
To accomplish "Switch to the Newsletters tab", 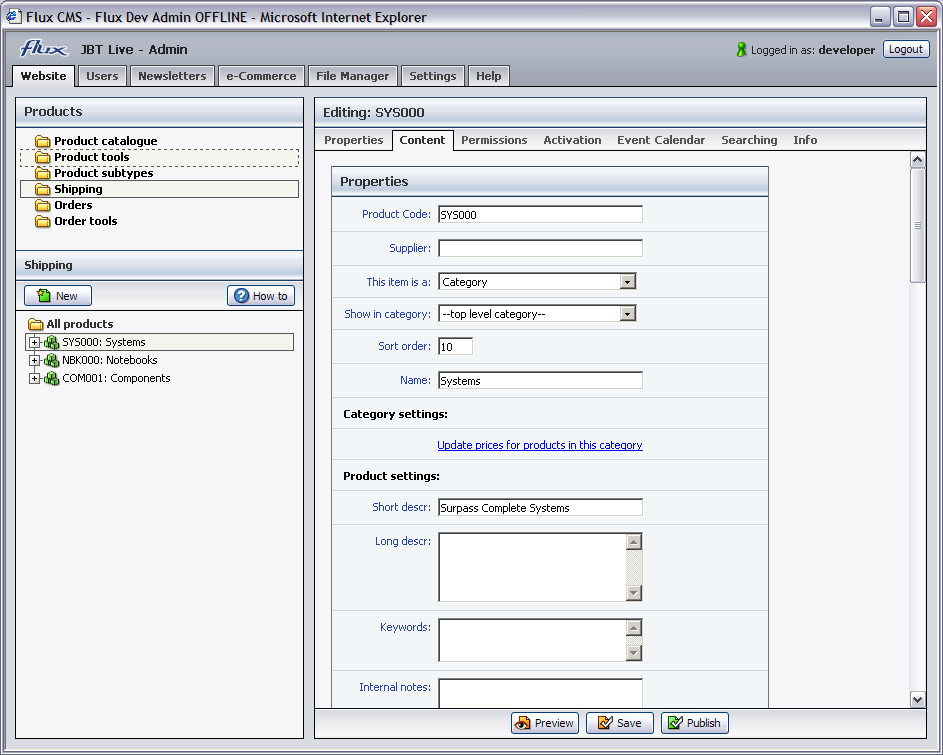I will pyautogui.click(x=172, y=76).
